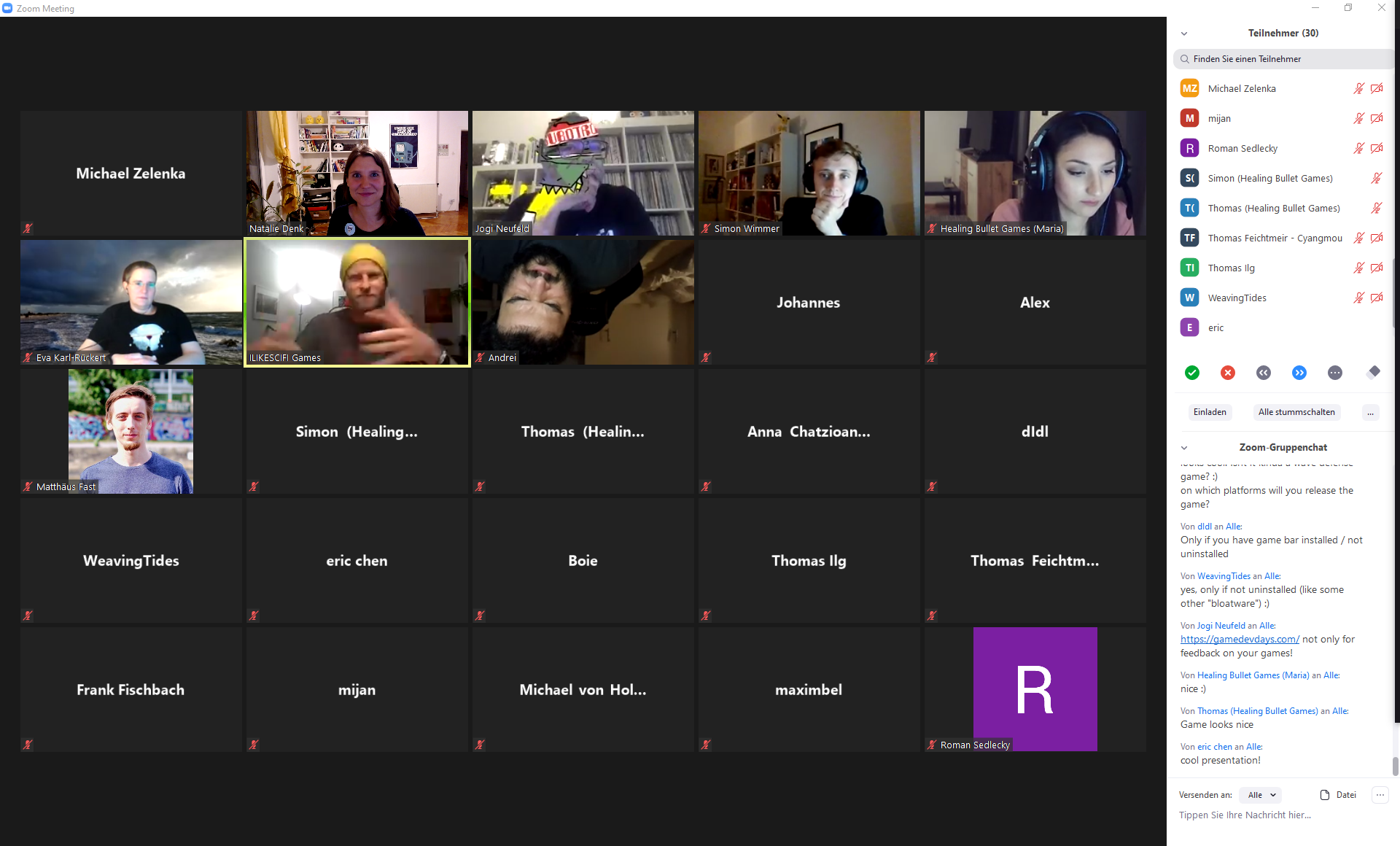The image size is (1400, 846).
Task: Click mijan's avatar in participants list
Action: [x=1189, y=118]
